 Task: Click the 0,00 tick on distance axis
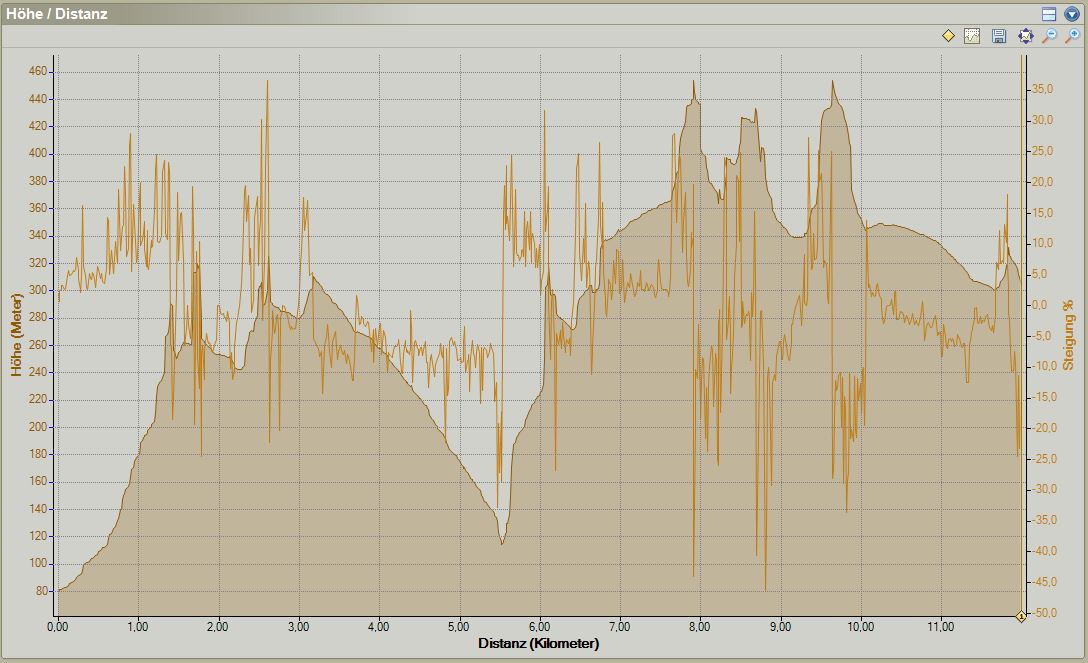click(58, 627)
